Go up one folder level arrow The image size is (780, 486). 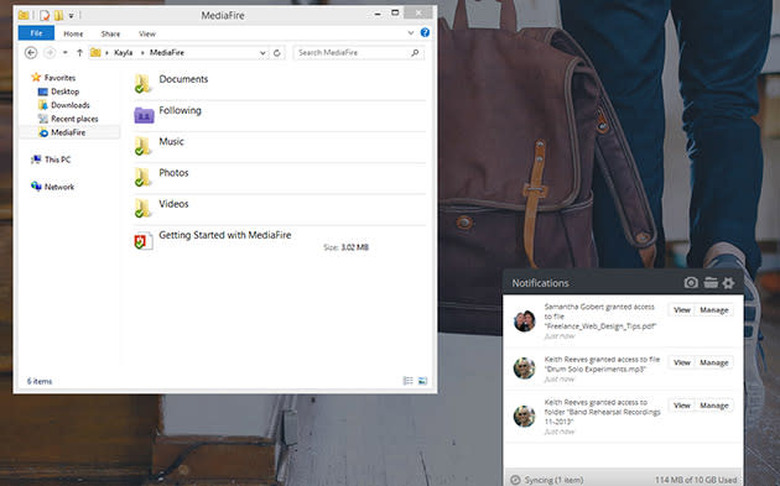coord(79,53)
